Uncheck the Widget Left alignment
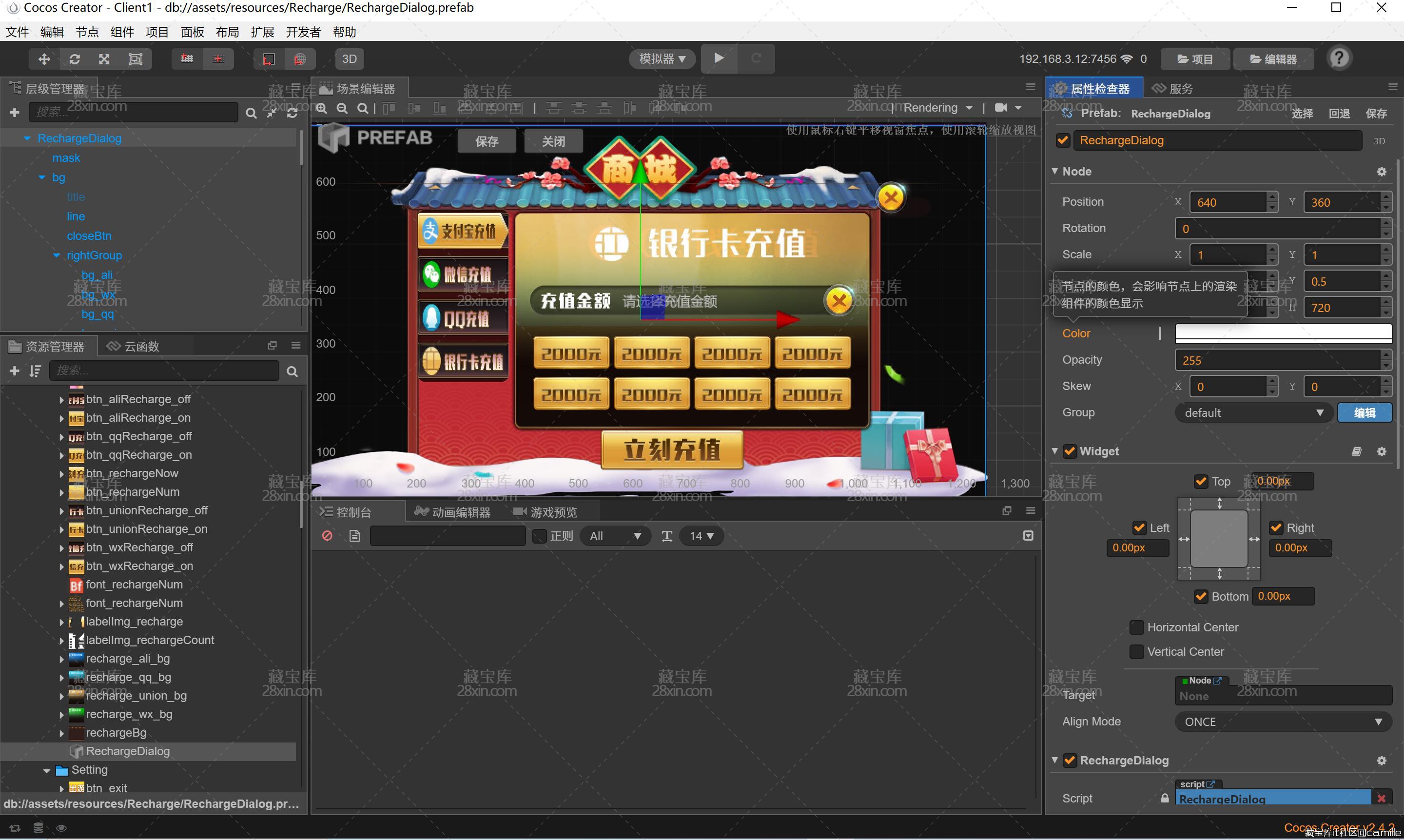This screenshot has width=1404, height=840. tap(1139, 527)
